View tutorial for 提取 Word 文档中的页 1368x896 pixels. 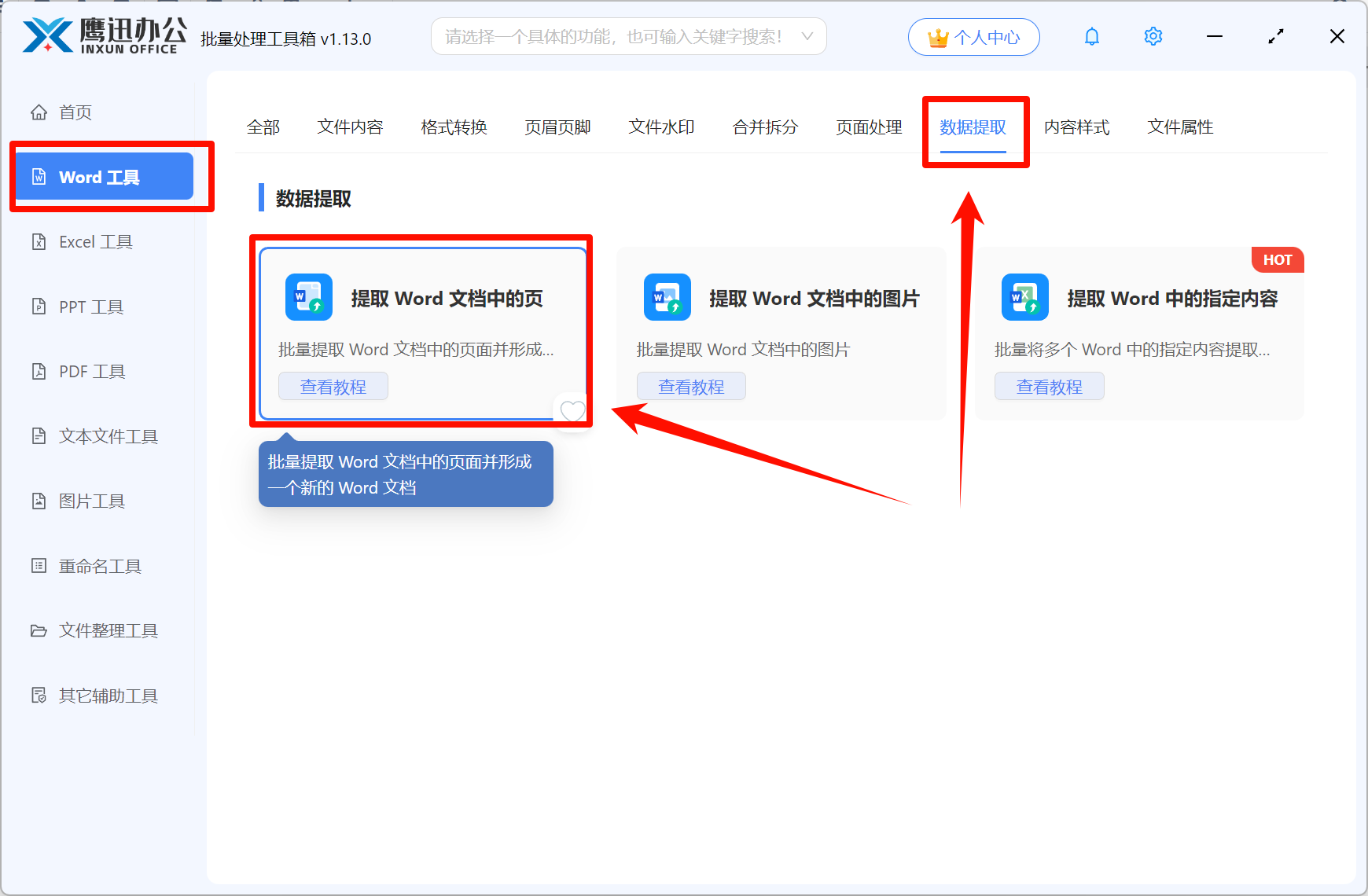click(x=333, y=387)
